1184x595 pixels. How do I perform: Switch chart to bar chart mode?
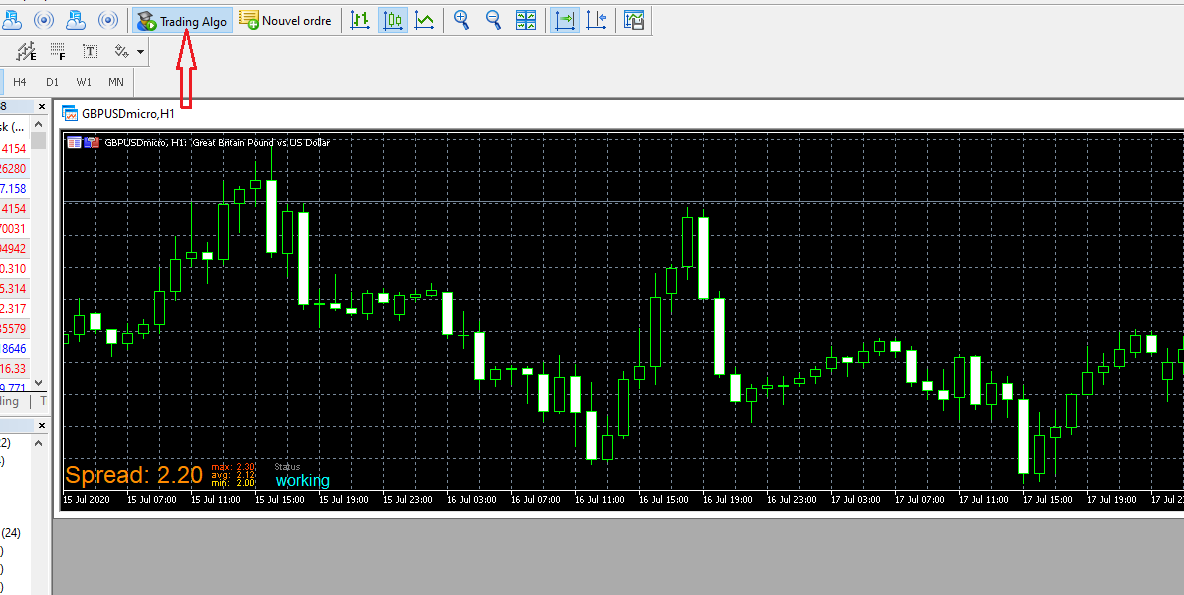click(x=360, y=21)
